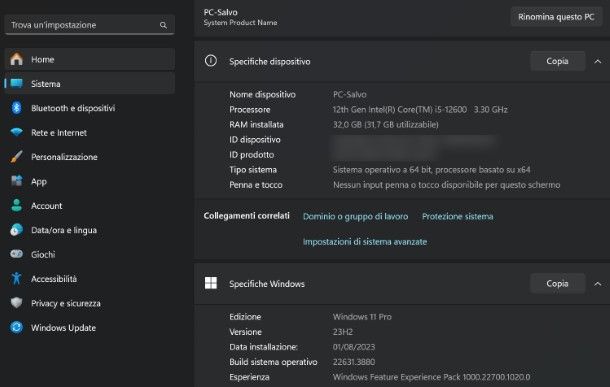Viewport: 610px width, 387px height.
Task: Click the ID dispositivo label
Action: pyautogui.click(x=255, y=140)
